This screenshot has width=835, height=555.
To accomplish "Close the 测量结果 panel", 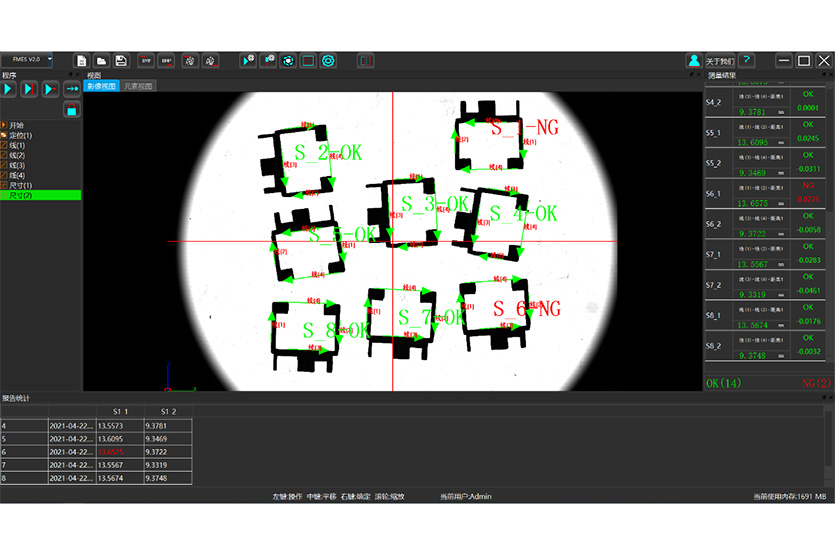I will click(x=829, y=75).
